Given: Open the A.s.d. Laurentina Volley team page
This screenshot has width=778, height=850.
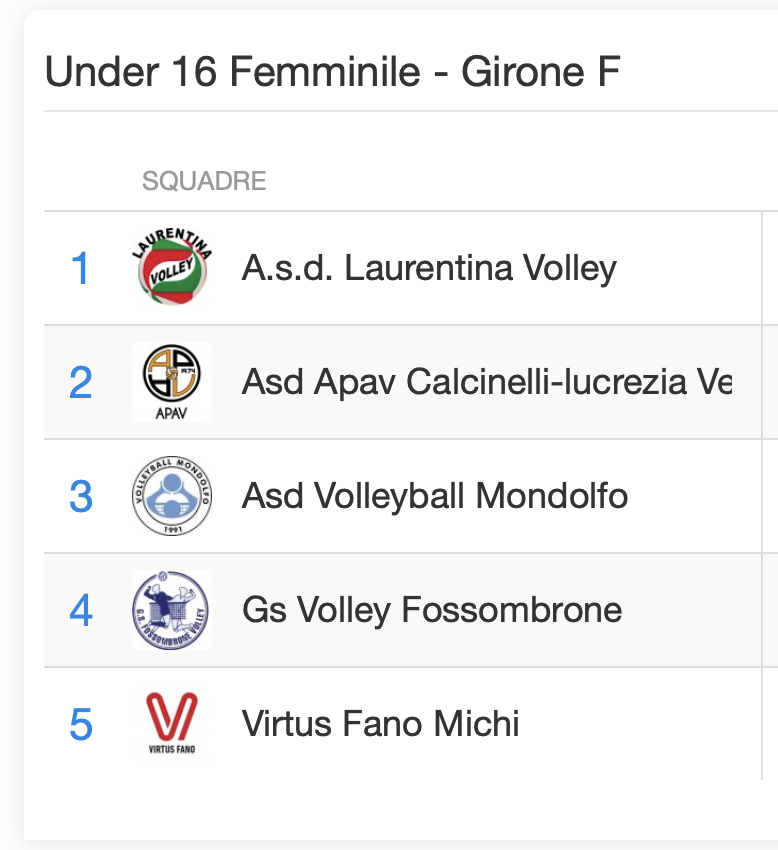Looking at the screenshot, I should pyautogui.click(x=429, y=268).
